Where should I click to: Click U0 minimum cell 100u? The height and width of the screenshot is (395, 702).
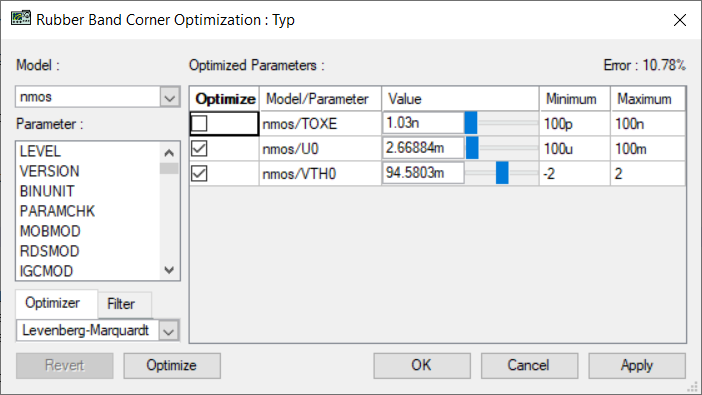coord(575,149)
